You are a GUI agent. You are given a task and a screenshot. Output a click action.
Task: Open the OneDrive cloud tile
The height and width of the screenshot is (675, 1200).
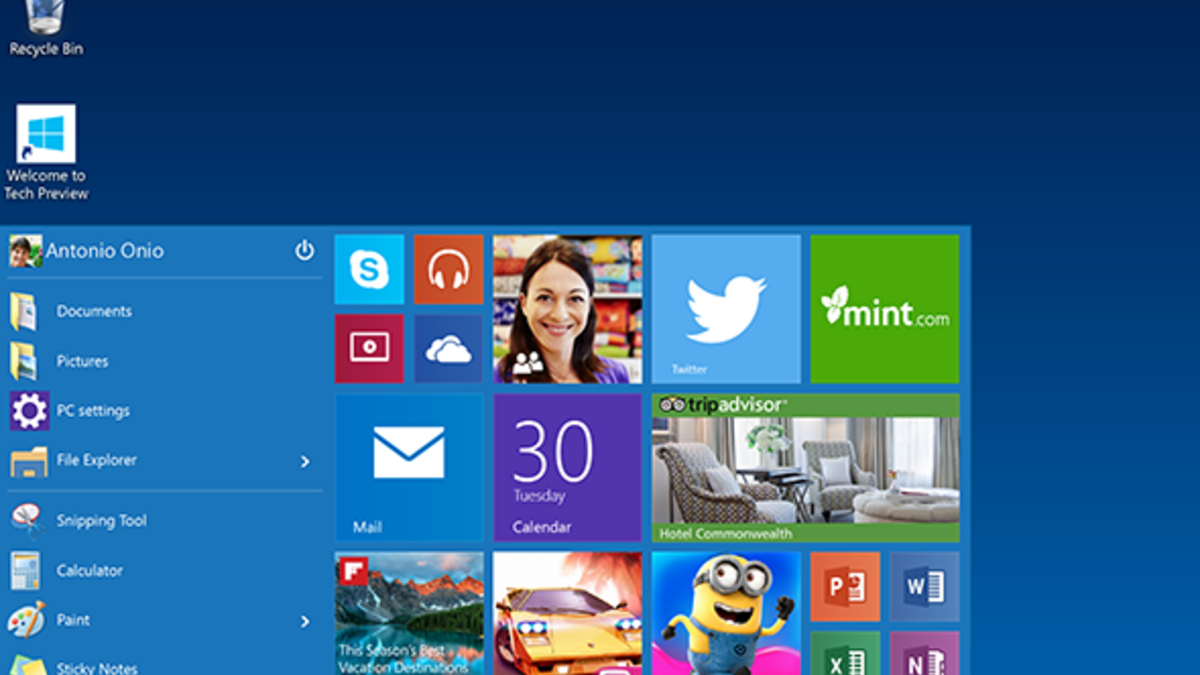pyautogui.click(x=449, y=348)
